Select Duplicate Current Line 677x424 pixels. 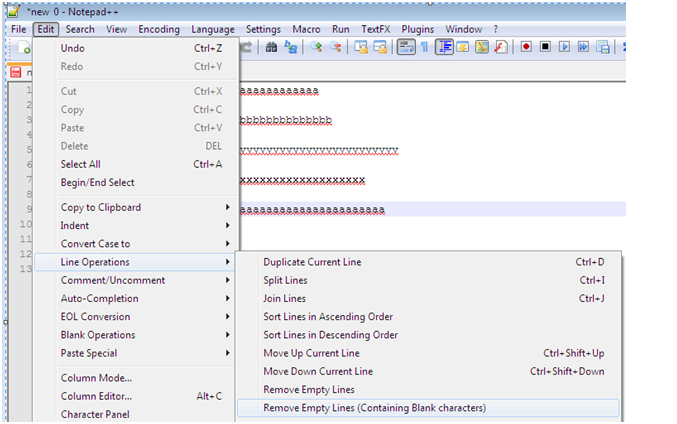428,262
